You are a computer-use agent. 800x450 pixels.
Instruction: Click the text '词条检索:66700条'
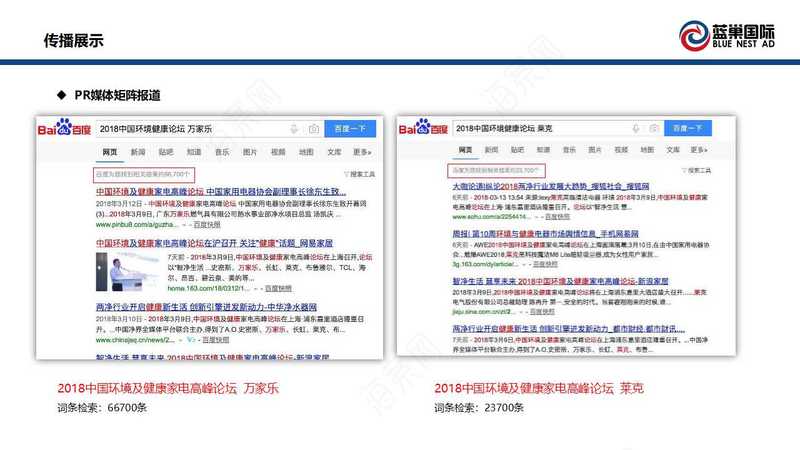click(102, 408)
